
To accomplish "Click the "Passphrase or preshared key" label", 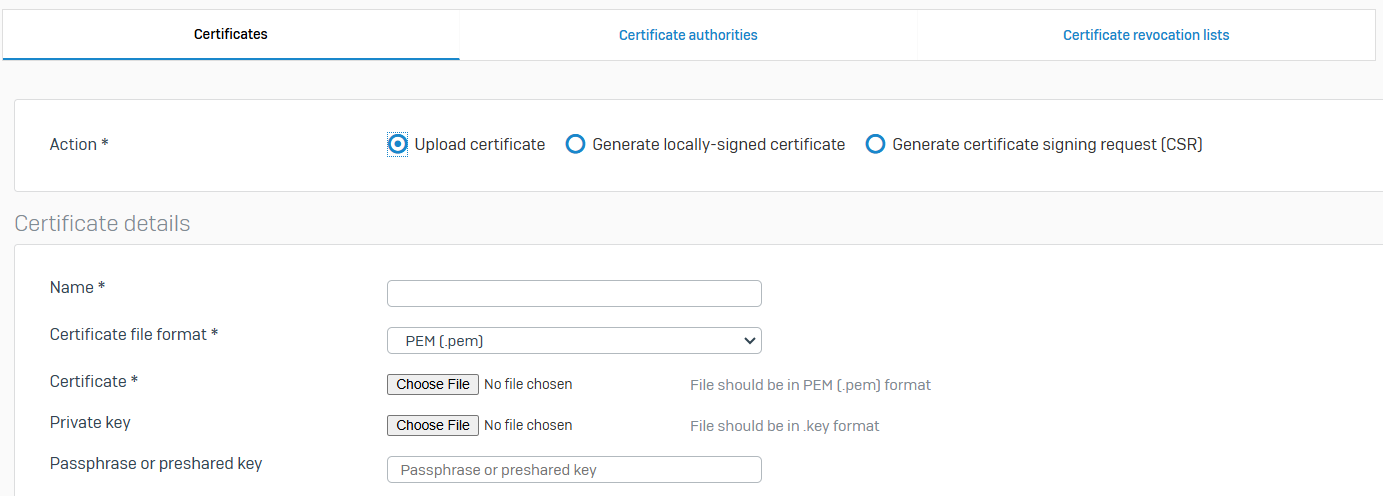I will [156, 464].
